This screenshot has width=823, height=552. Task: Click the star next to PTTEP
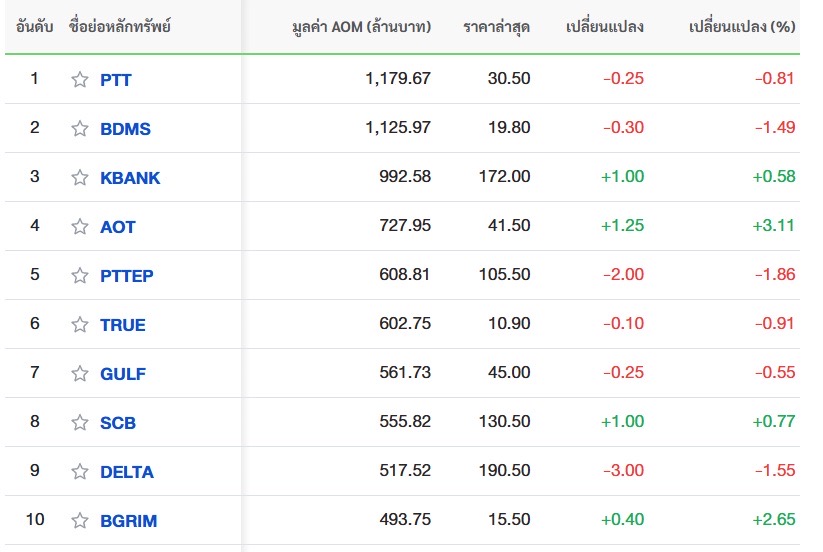click(80, 275)
